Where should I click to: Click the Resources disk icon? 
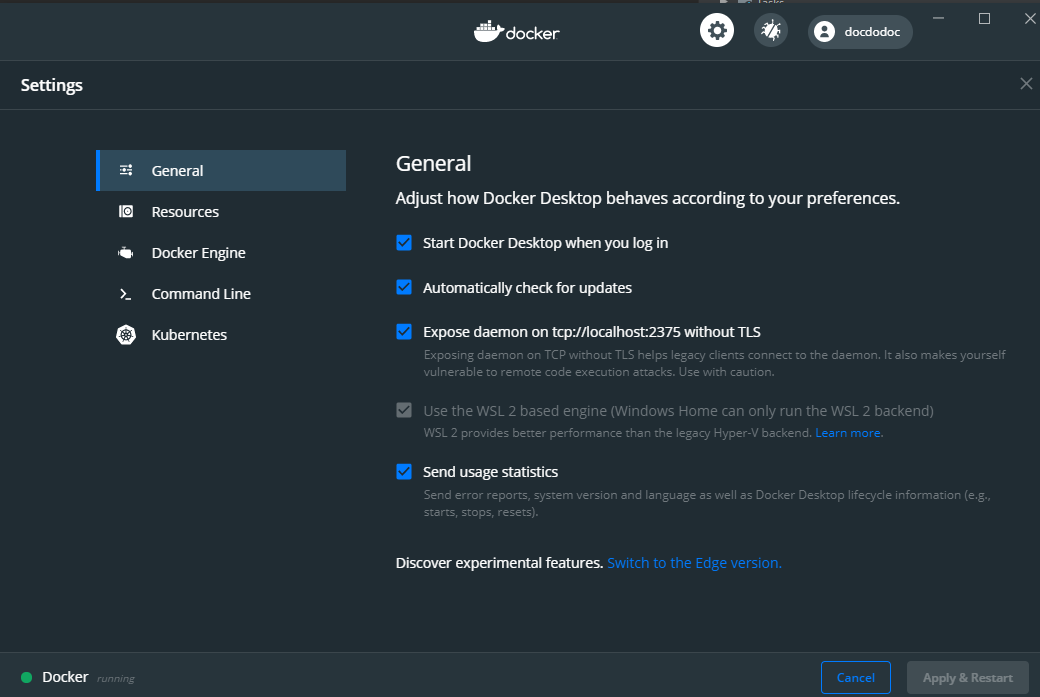[x=126, y=212]
